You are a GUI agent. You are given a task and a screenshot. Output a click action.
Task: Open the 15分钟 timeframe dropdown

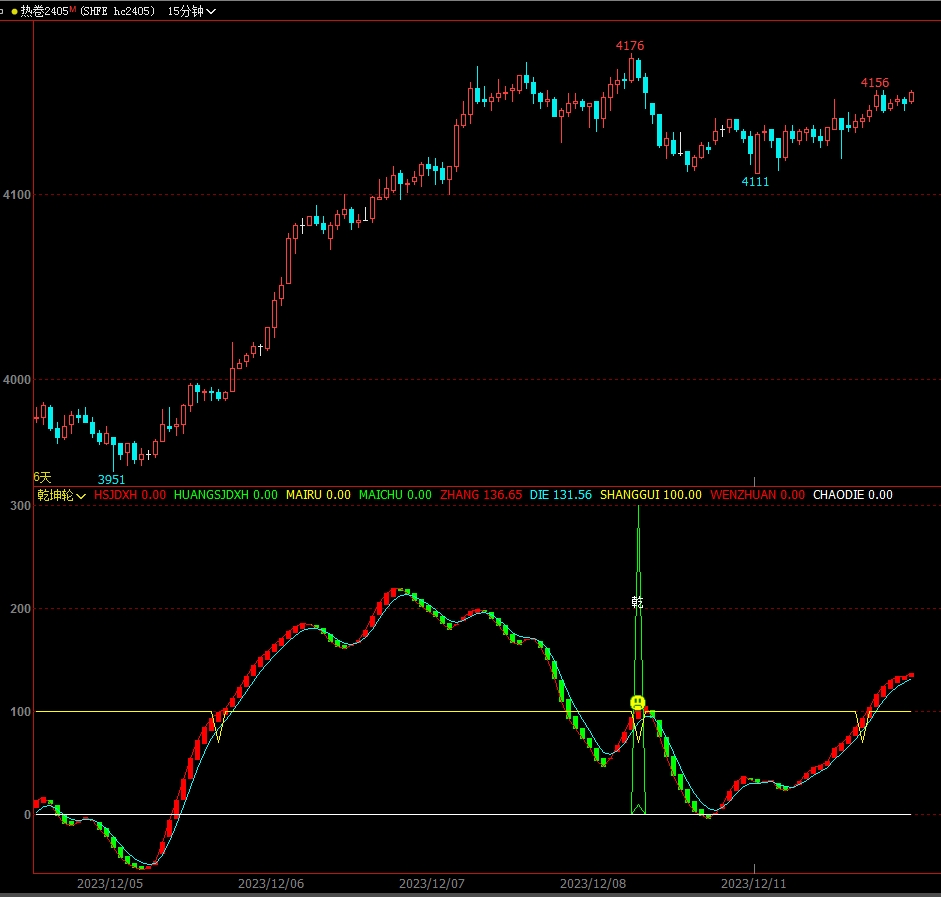pos(191,11)
